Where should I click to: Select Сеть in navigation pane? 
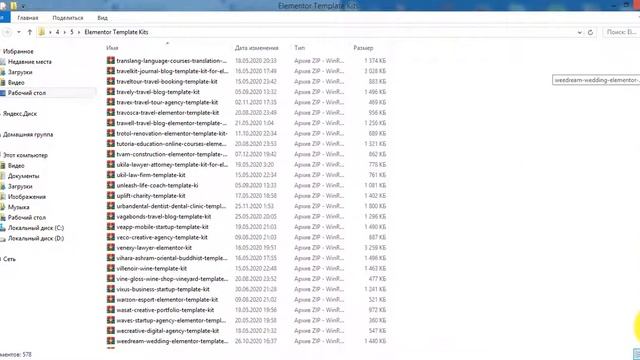[9, 259]
